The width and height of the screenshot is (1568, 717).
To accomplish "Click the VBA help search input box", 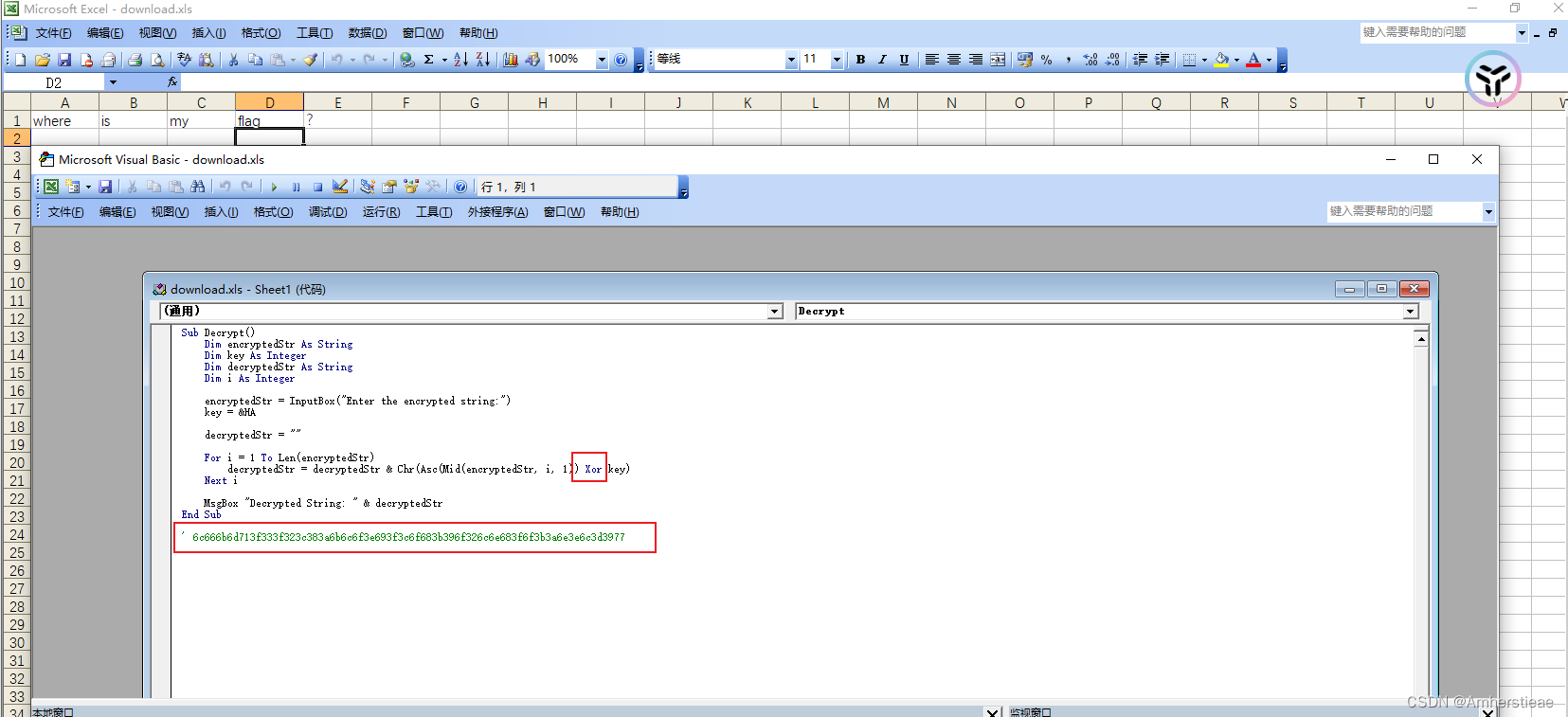I will click(x=1405, y=211).
